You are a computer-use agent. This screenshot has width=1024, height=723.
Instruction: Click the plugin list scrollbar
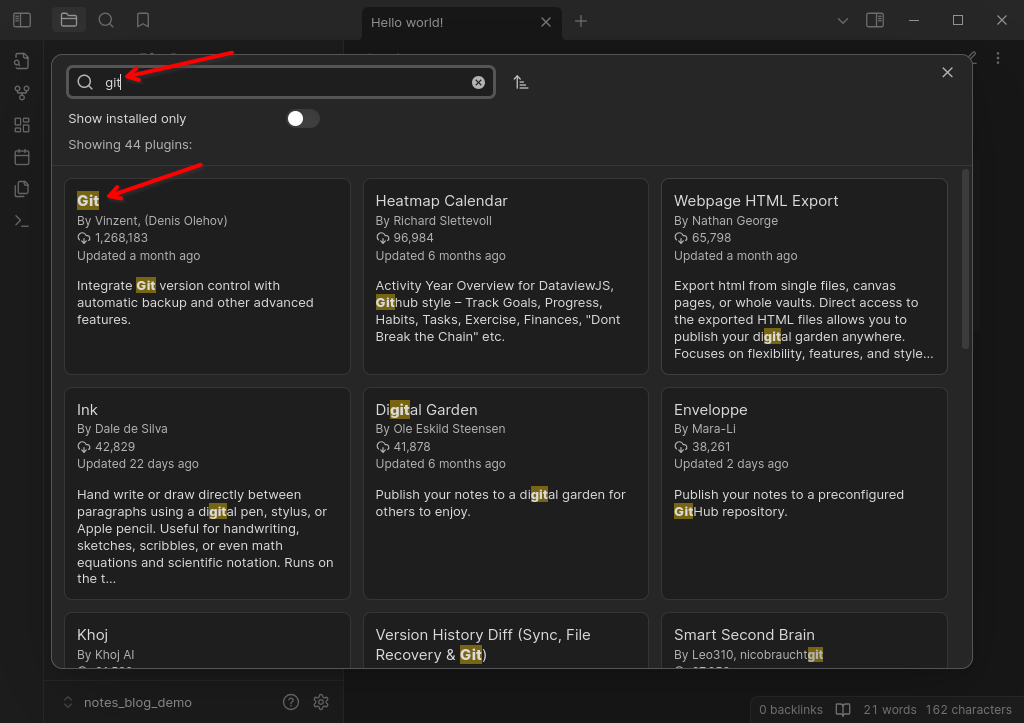(965, 259)
